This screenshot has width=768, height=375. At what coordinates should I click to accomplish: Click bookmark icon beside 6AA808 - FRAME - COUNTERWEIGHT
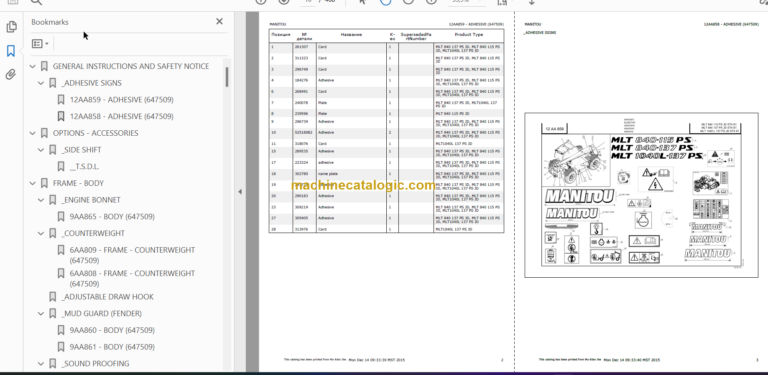61,273
